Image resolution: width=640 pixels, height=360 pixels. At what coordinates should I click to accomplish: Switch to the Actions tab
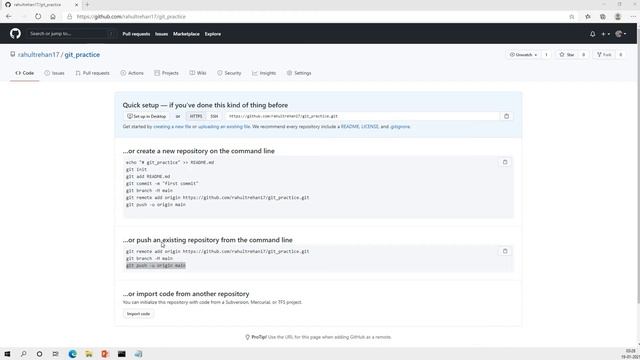[x=132, y=73]
